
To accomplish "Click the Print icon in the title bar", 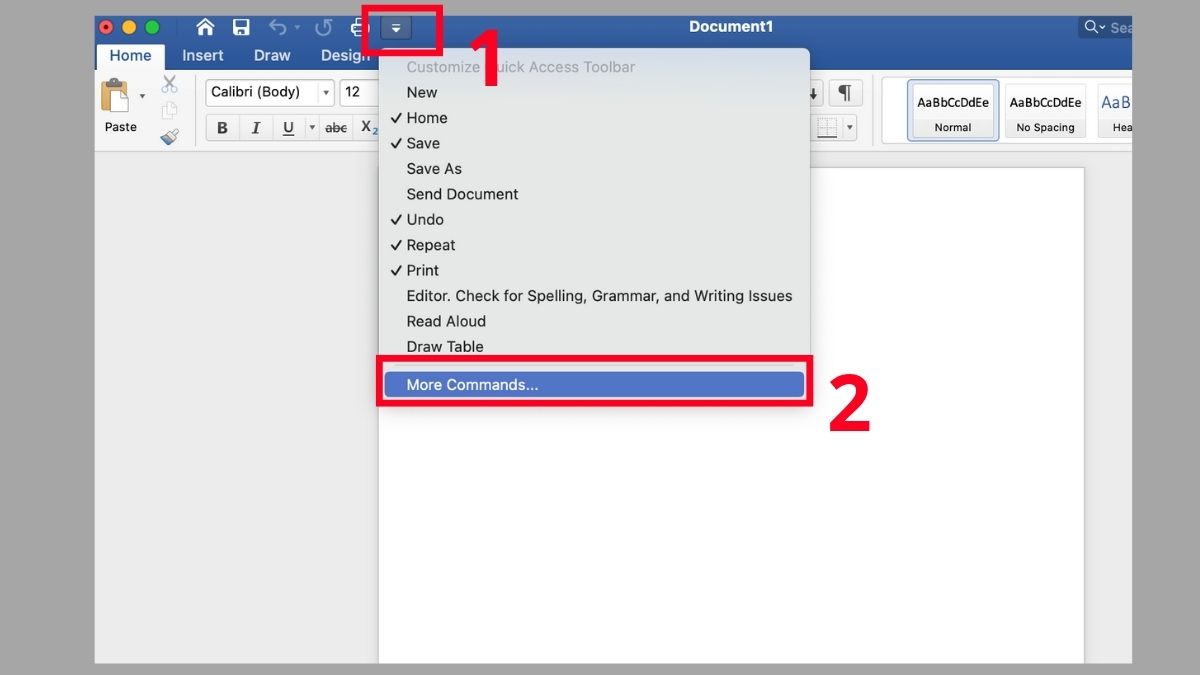I will point(358,27).
